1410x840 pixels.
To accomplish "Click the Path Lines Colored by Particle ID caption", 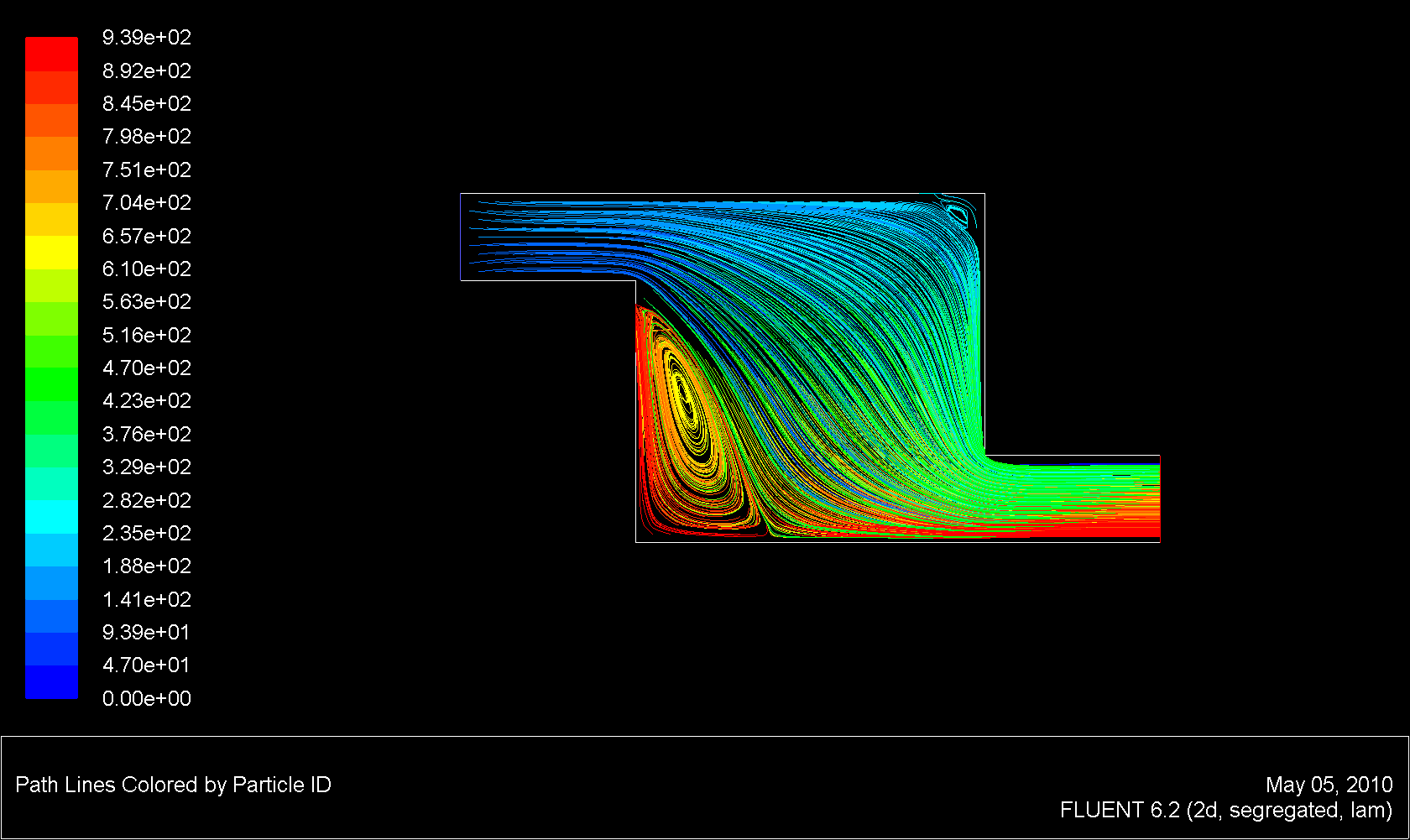I will coord(172,785).
